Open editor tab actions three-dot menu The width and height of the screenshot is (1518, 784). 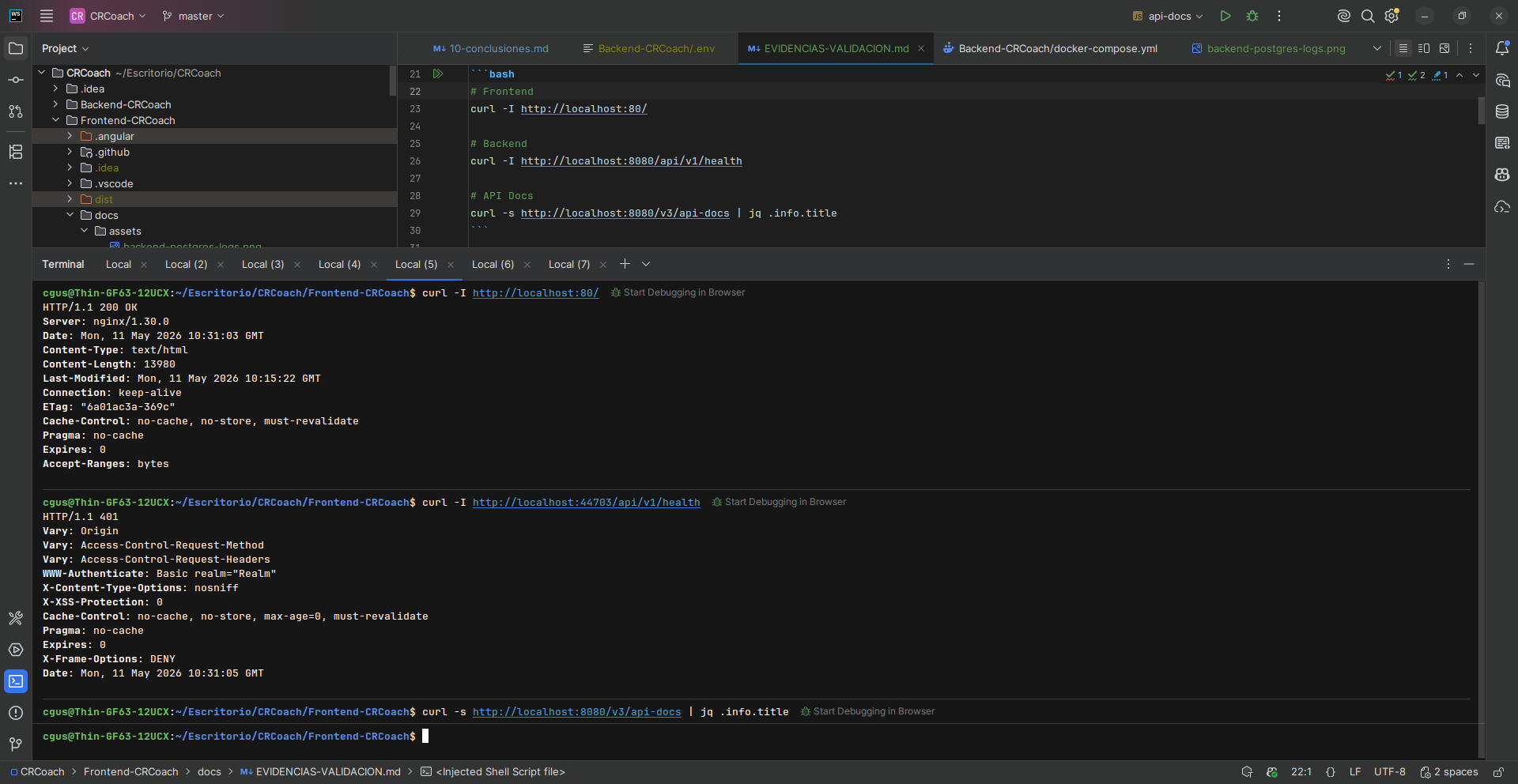pyautogui.click(x=1471, y=48)
